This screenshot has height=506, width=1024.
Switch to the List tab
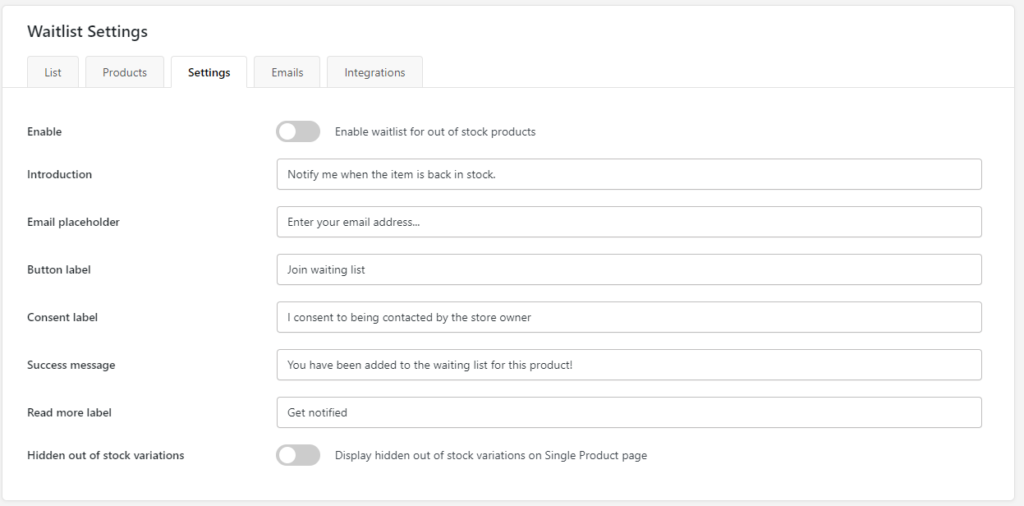point(53,72)
